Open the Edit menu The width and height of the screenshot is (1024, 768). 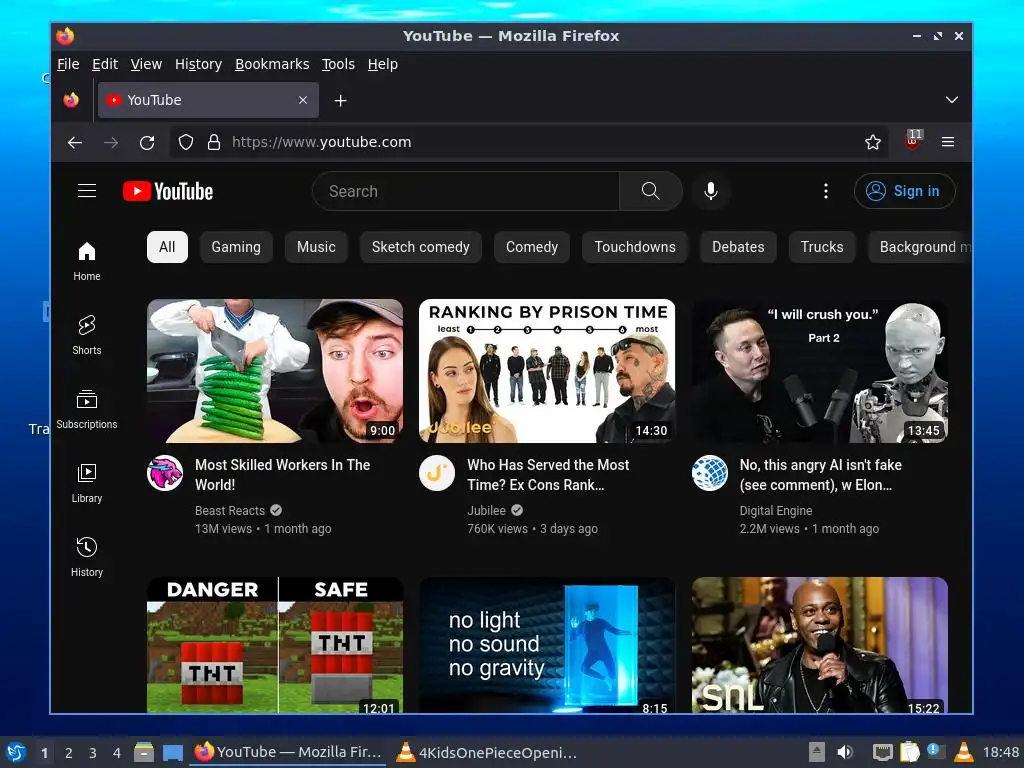(x=104, y=64)
